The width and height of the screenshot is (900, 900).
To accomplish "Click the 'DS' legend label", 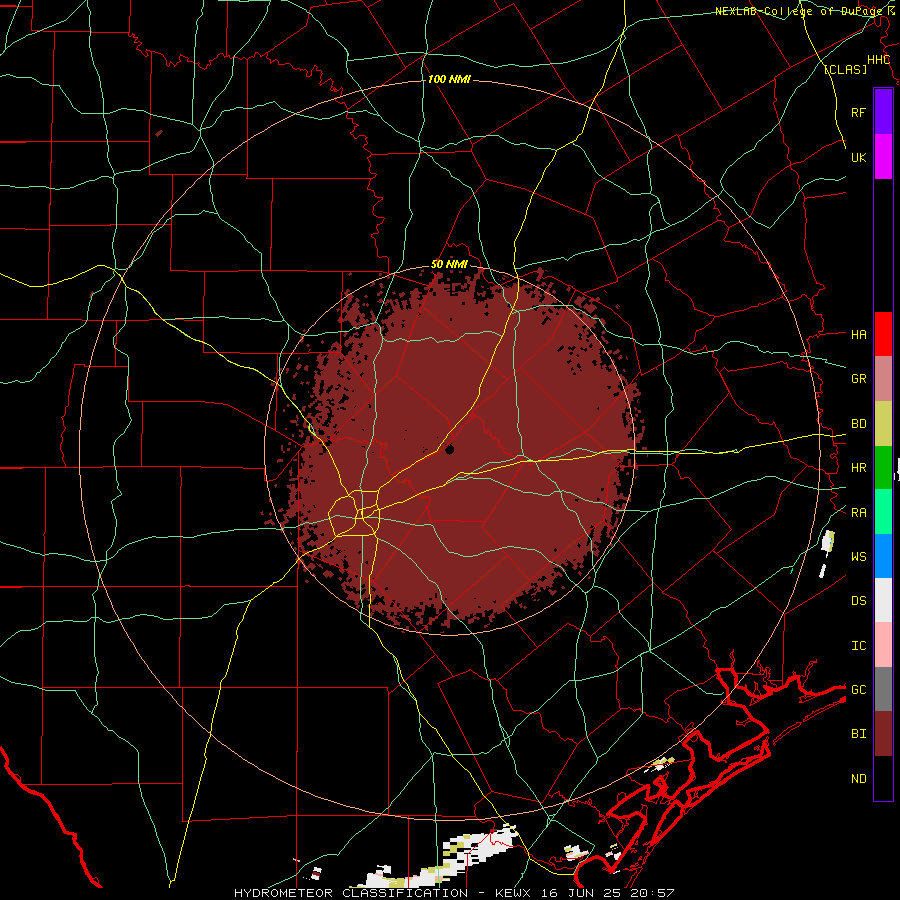I will (x=858, y=601).
